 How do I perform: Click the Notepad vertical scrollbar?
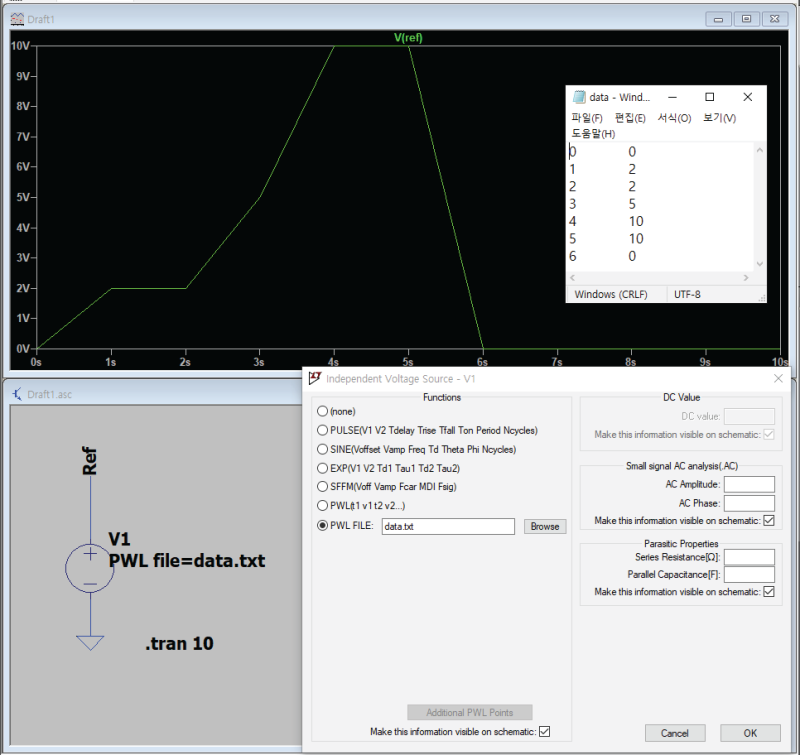pyautogui.click(x=759, y=206)
